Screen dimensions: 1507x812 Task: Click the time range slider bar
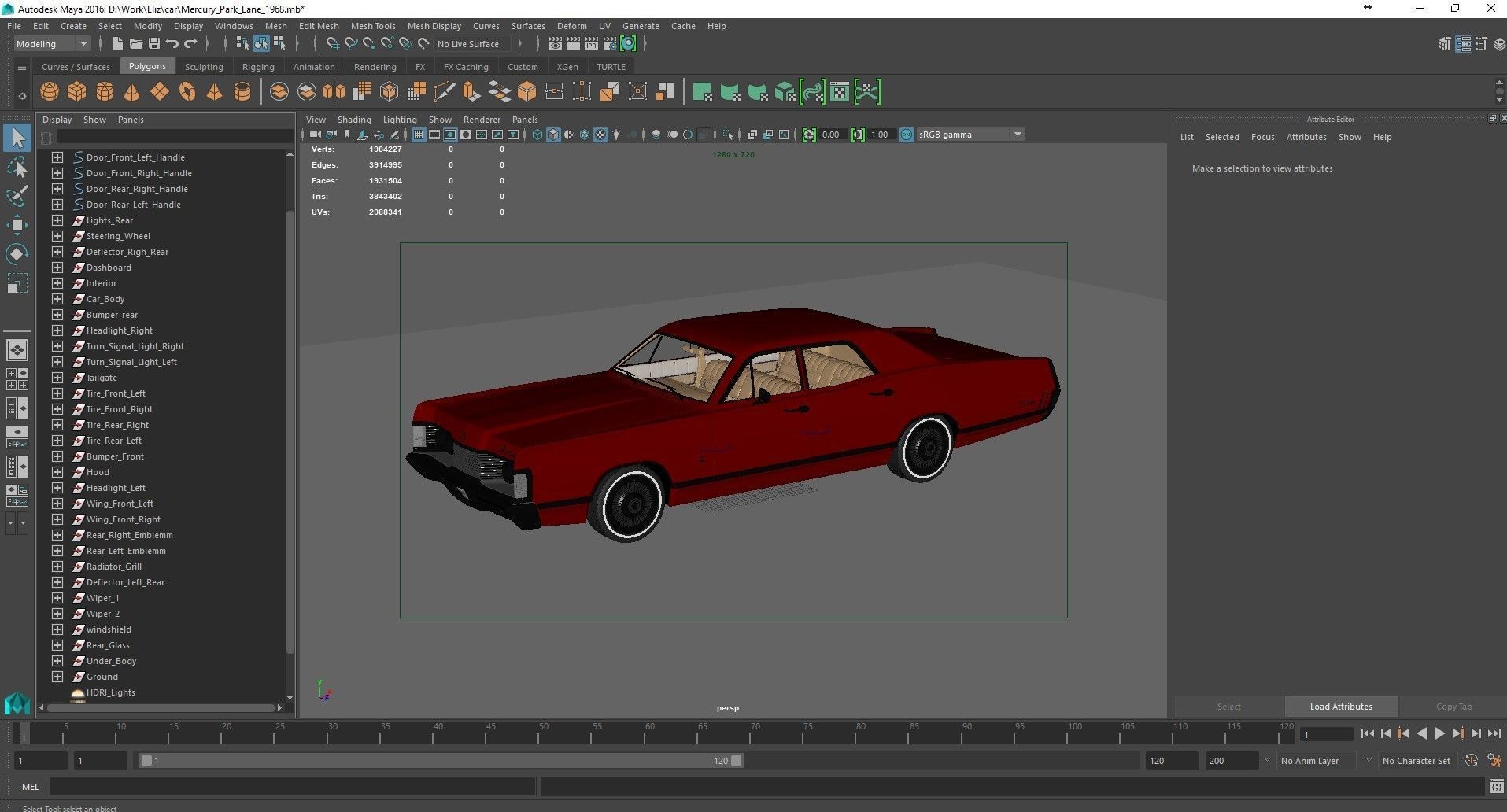441,761
